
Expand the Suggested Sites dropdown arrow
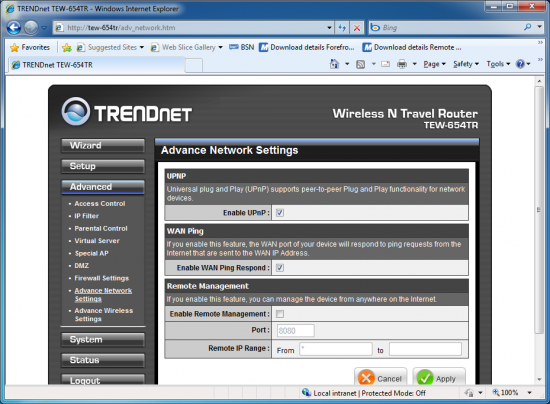pyautogui.click(x=142, y=47)
